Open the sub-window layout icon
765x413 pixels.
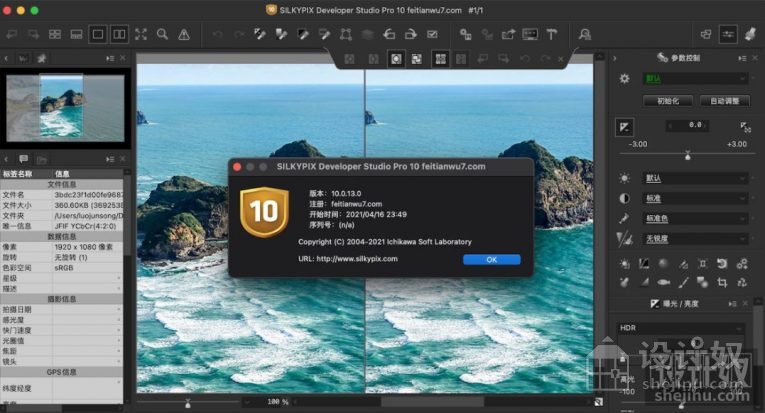click(706, 34)
